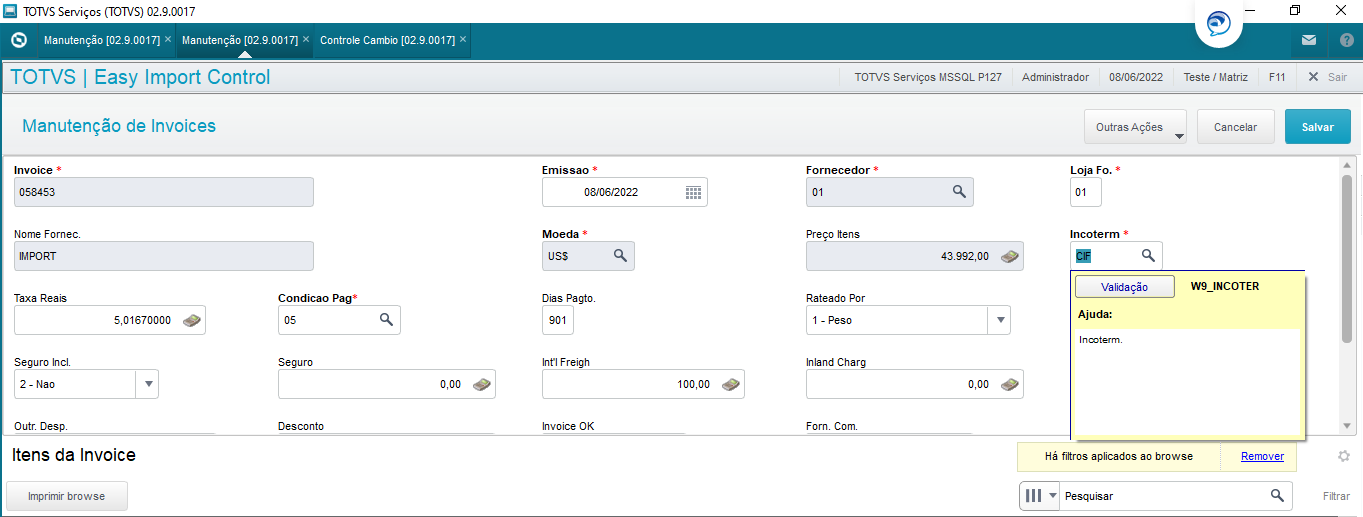
Task: Close the Controle Cambio tab
Action: [463, 40]
